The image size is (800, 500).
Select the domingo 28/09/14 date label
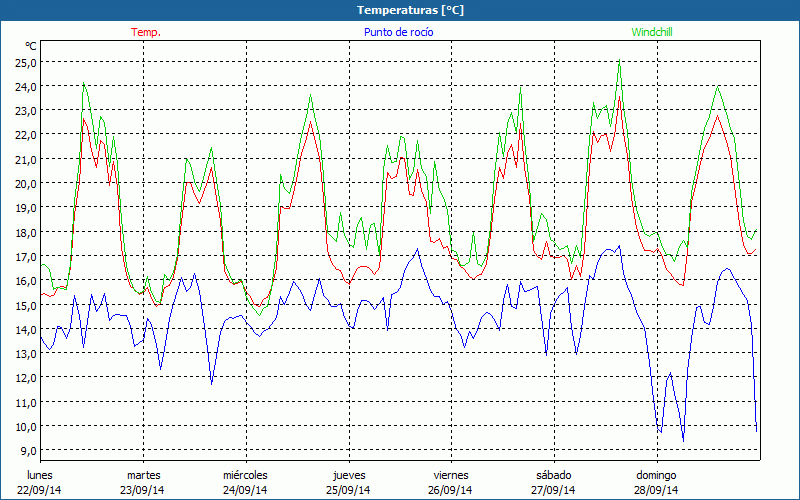click(656, 483)
